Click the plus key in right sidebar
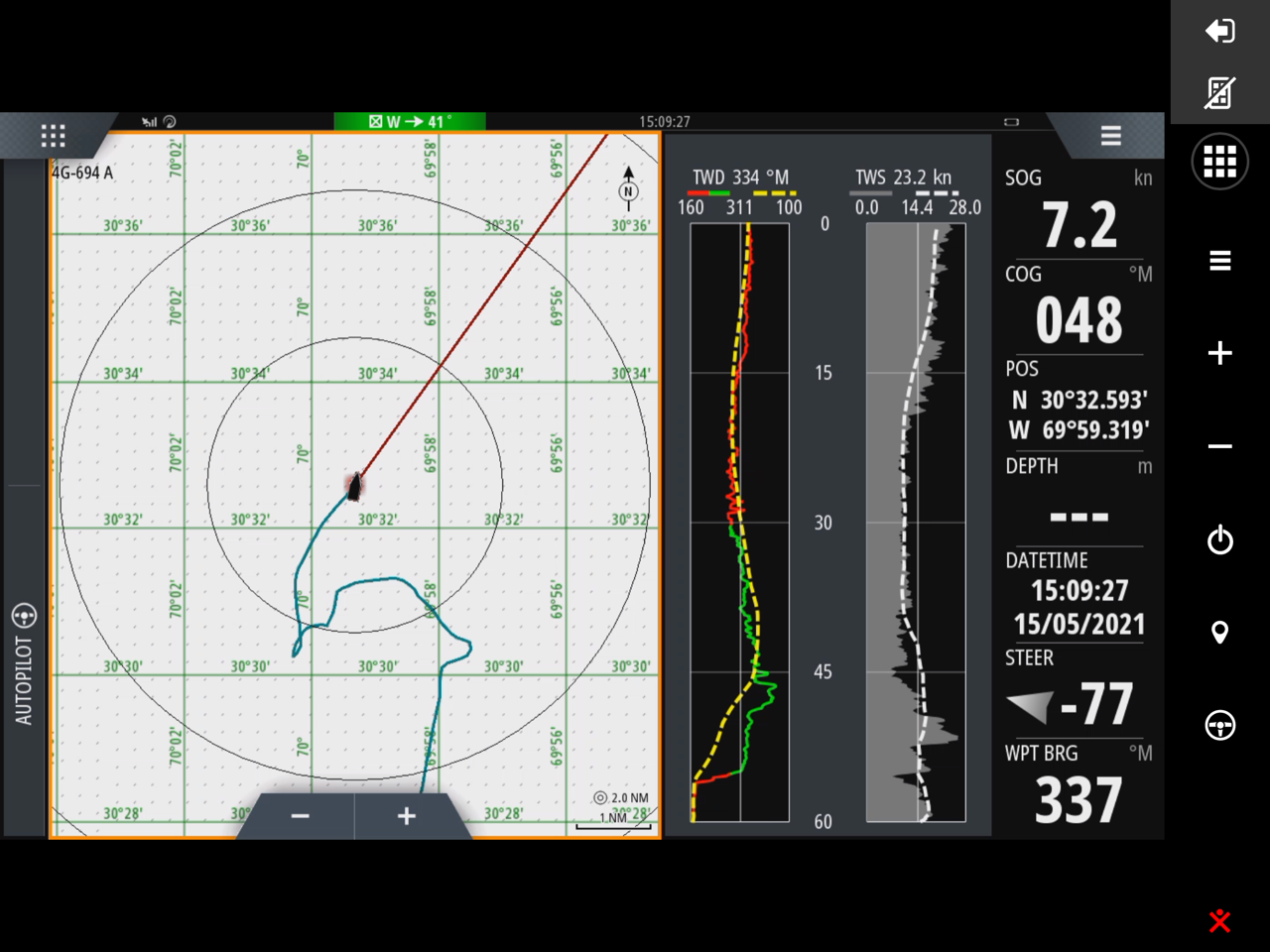Screen dimensions: 1270x952 coord(1219,353)
